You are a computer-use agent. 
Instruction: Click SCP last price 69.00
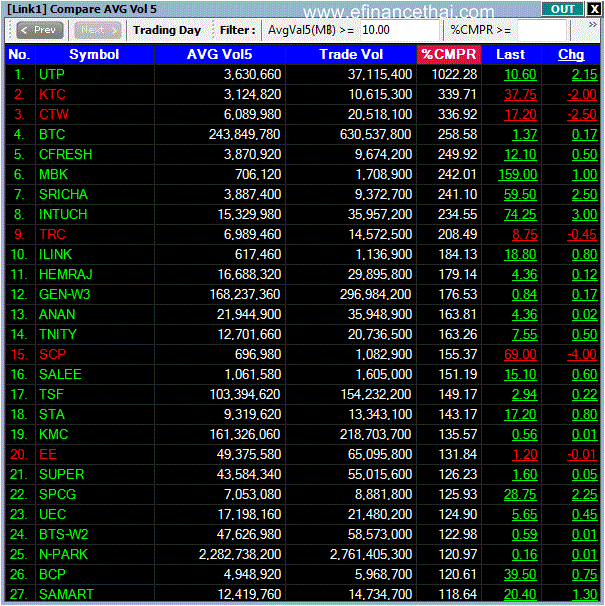click(x=520, y=355)
